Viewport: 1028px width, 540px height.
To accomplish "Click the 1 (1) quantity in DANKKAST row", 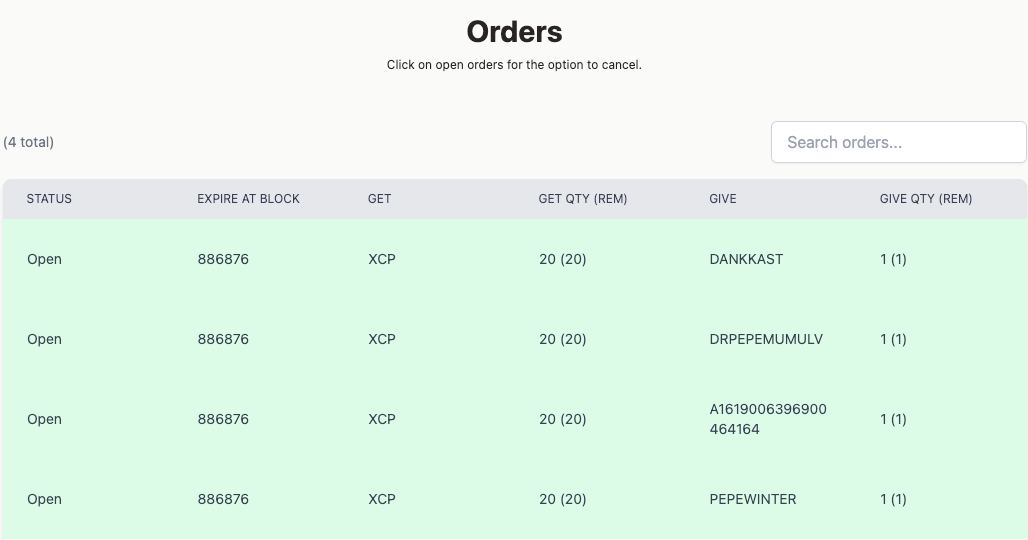I will point(893,259).
